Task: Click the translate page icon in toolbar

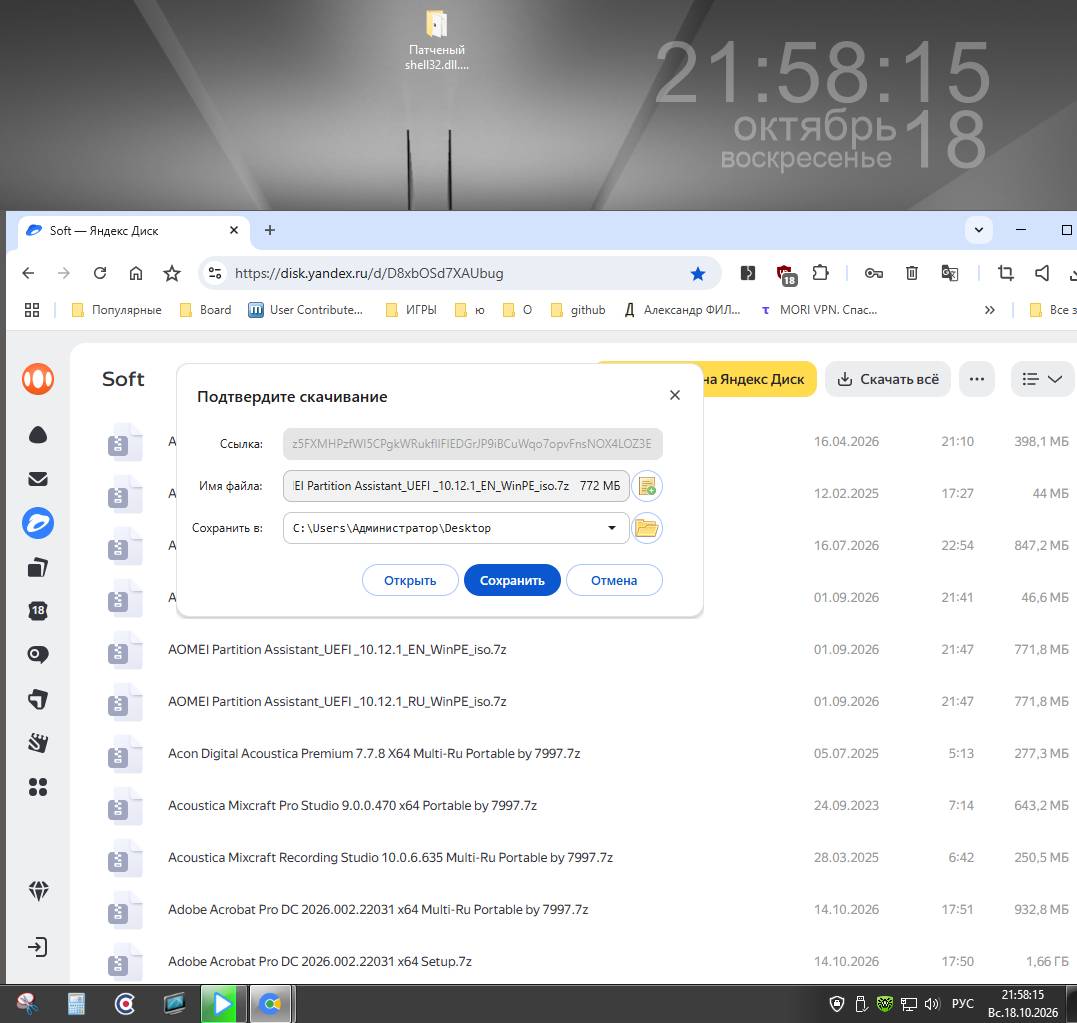Action: [949, 273]
